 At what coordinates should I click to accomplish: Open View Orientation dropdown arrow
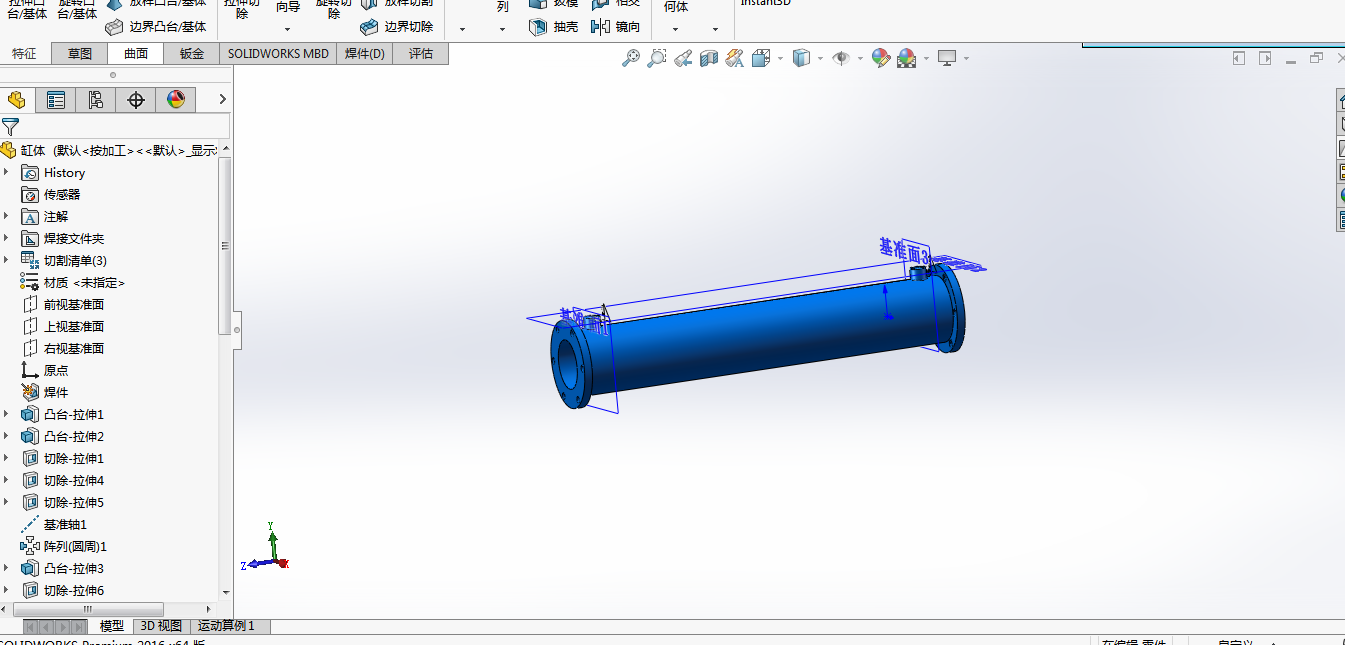tap(780, 58)
